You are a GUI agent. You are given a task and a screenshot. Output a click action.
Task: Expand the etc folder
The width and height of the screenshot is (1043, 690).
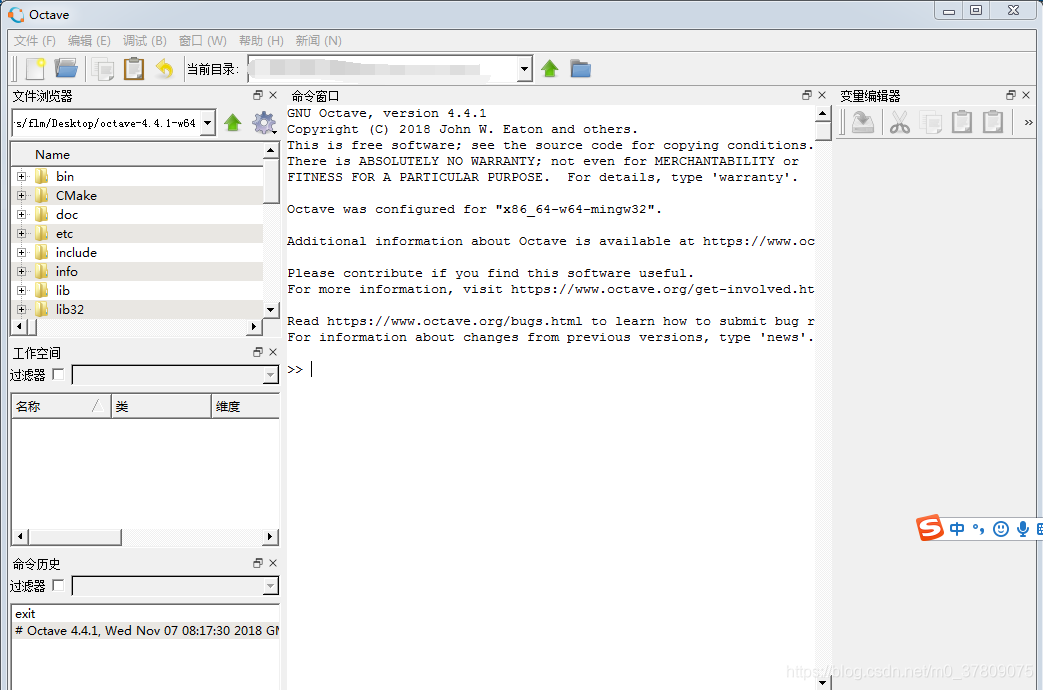(22, 234)
